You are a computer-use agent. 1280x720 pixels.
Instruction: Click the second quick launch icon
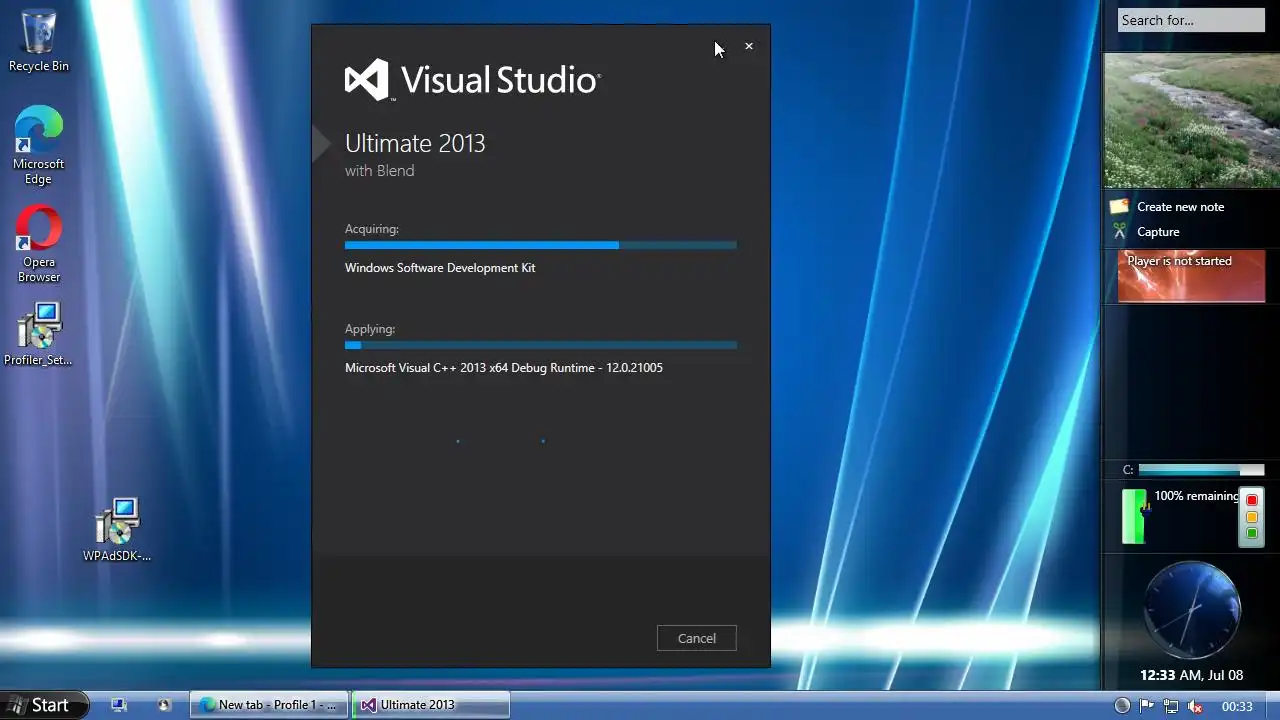(x=164, y=705)
